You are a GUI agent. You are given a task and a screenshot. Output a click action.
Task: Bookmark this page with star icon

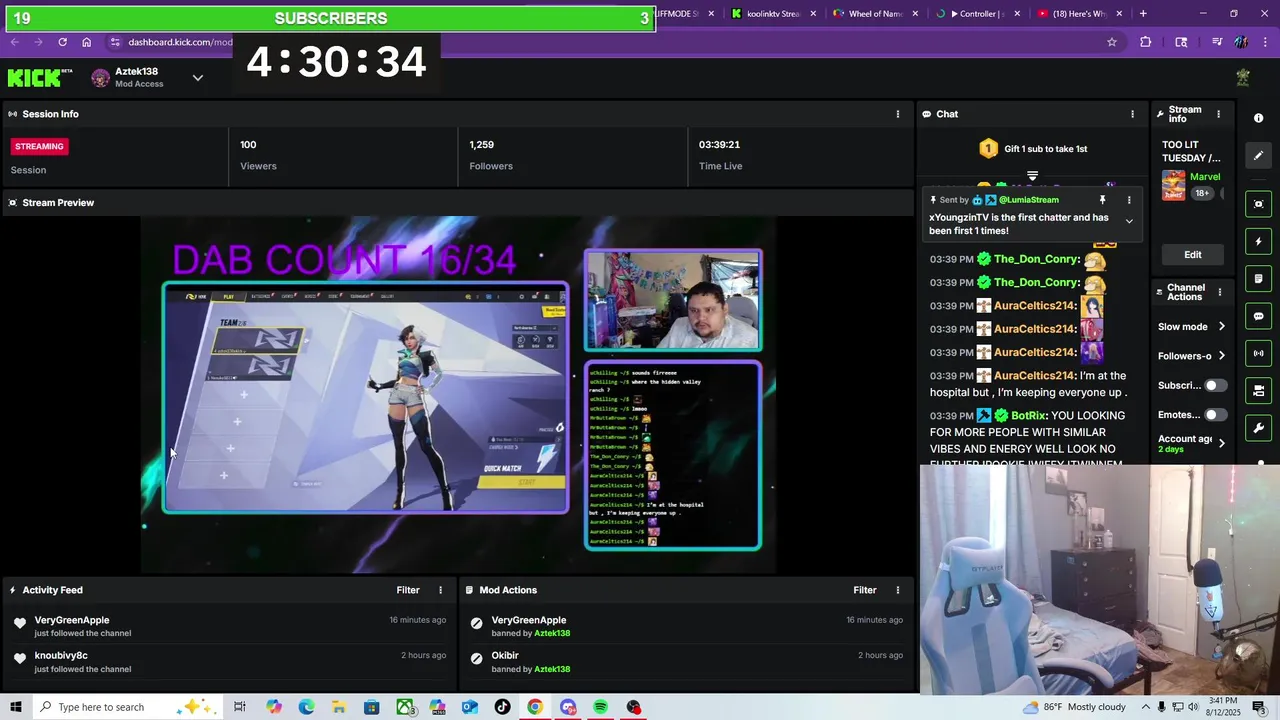click(x=1111, y=42)
